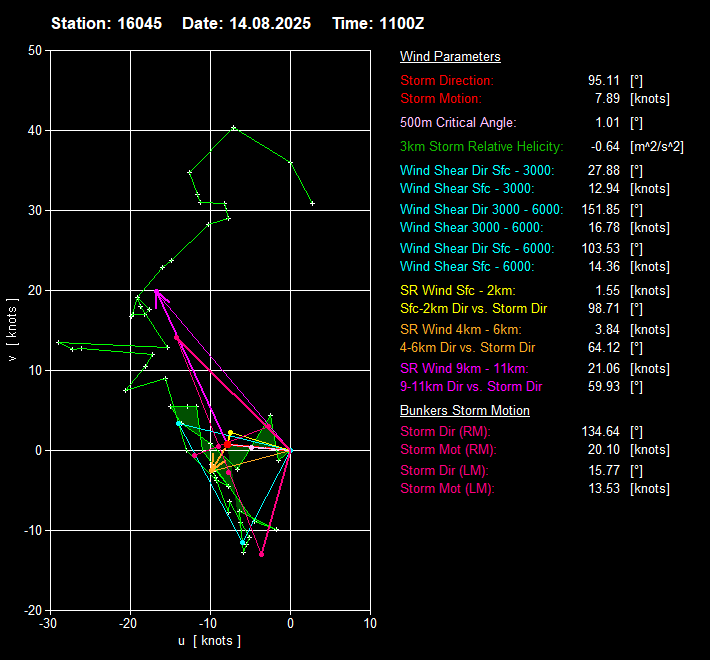The width and height of the screenshot is (710, 660).
Task: Click '9-11km Dir vs. Storm Dir' label
Action: pos(471,387)
